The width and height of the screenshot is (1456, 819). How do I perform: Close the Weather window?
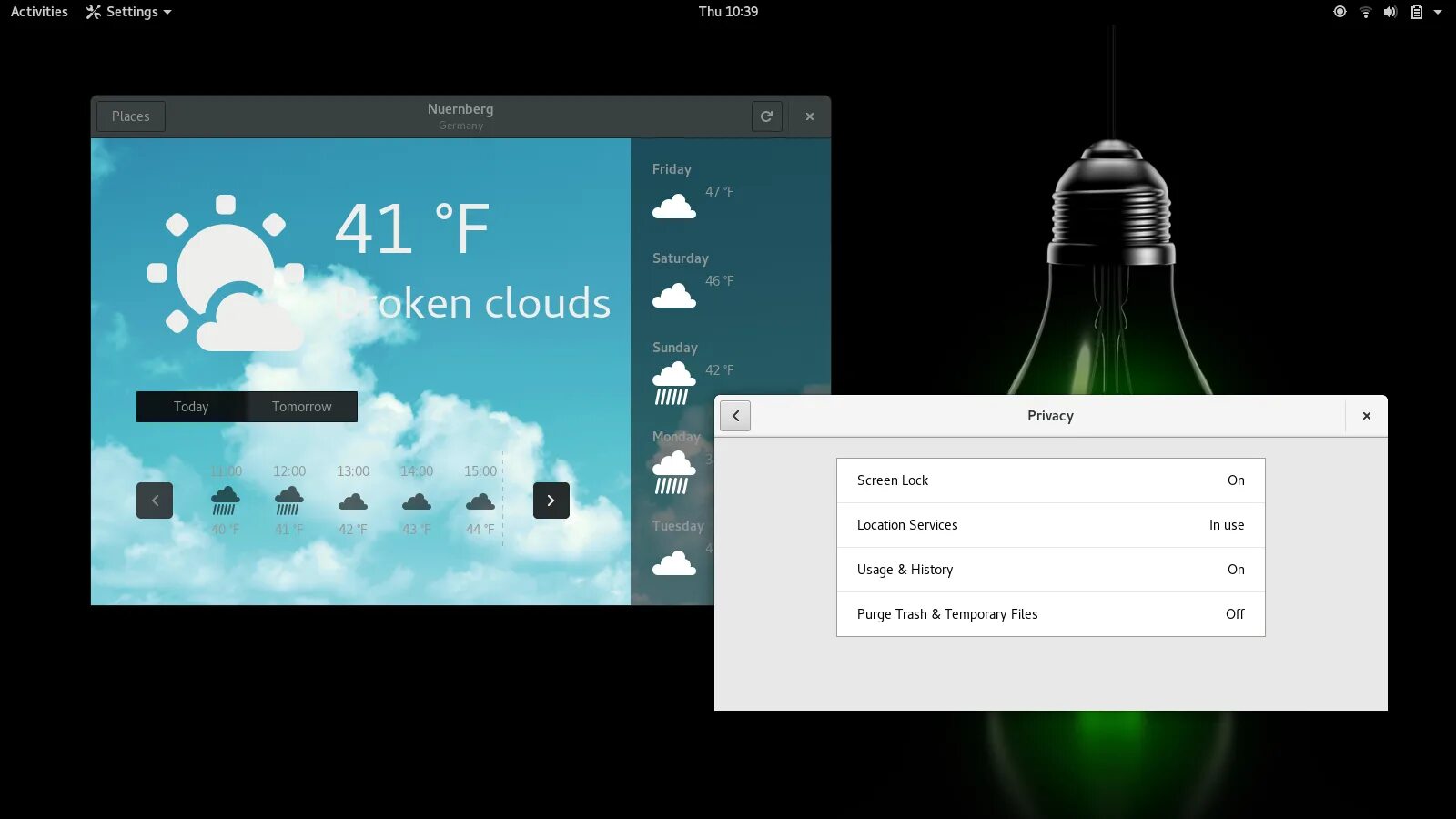click(810, 116)
